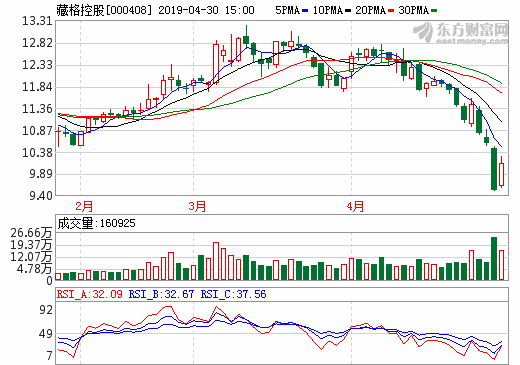The width and height of the screenshot is (520, 365).
Task: Click the 10.87 price axis label
Action: click(x=37, y=131)
